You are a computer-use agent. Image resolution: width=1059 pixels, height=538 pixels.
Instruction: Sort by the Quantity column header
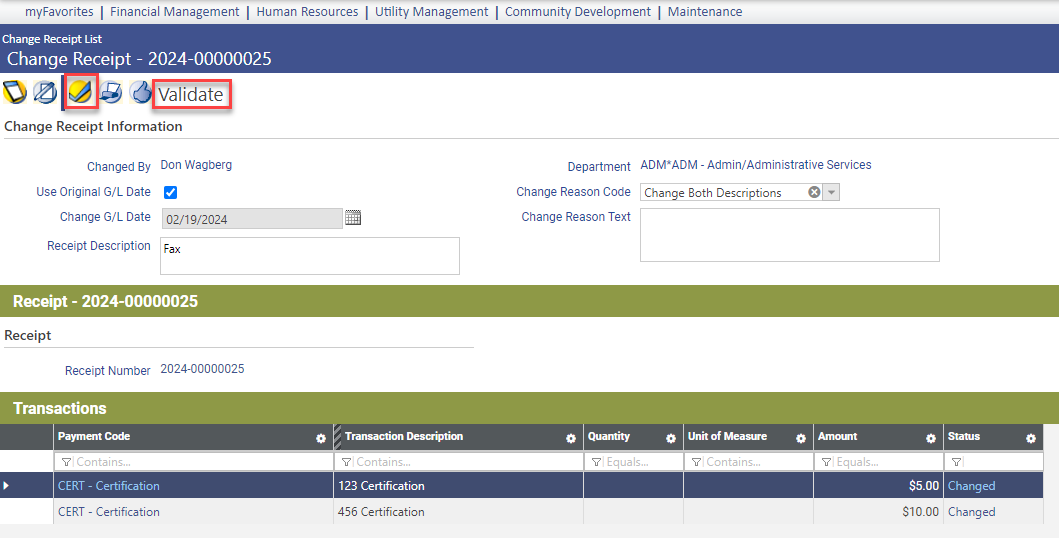tap(609, 436)
